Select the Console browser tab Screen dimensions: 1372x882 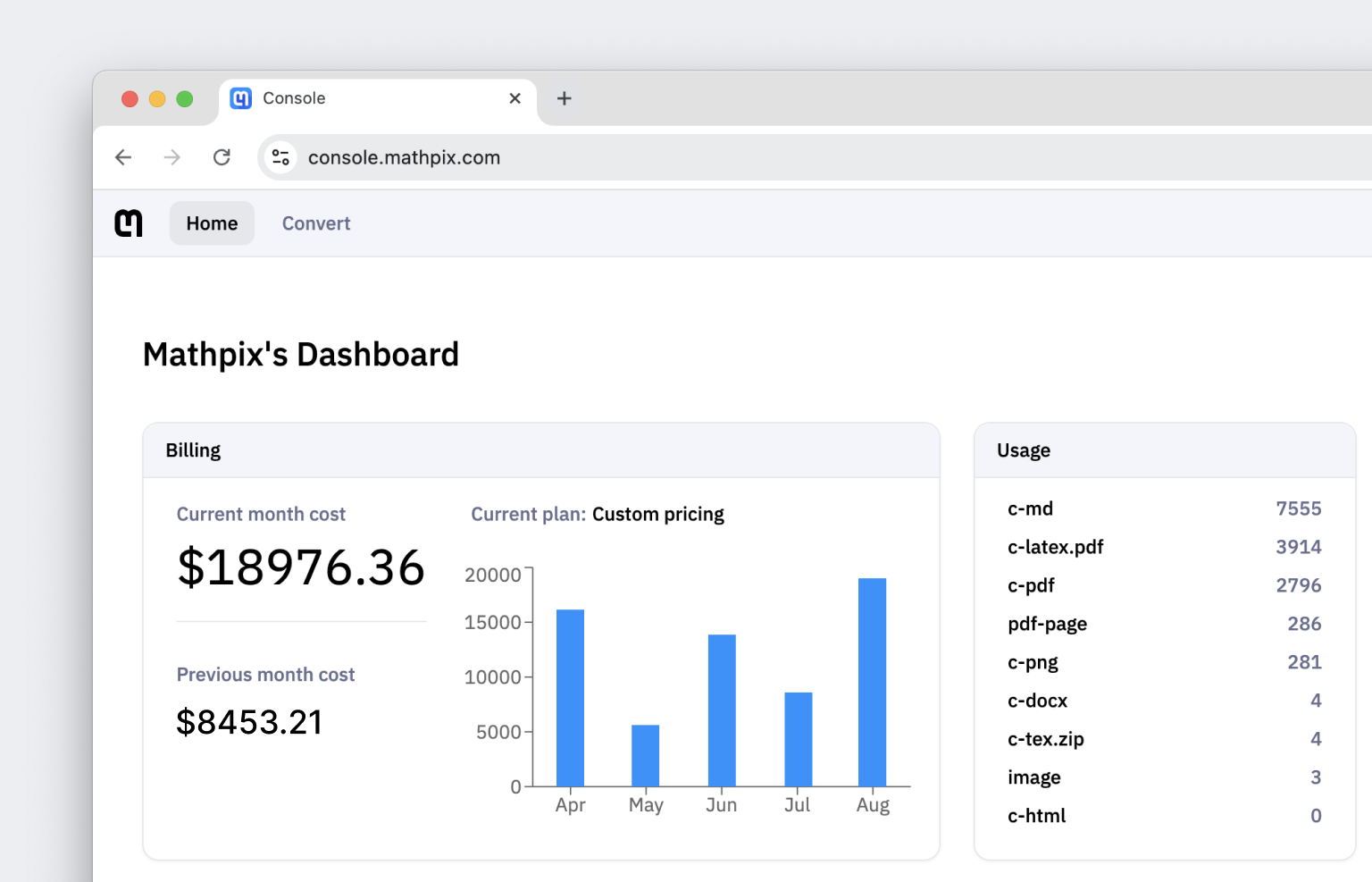click(x=378, y=98)
